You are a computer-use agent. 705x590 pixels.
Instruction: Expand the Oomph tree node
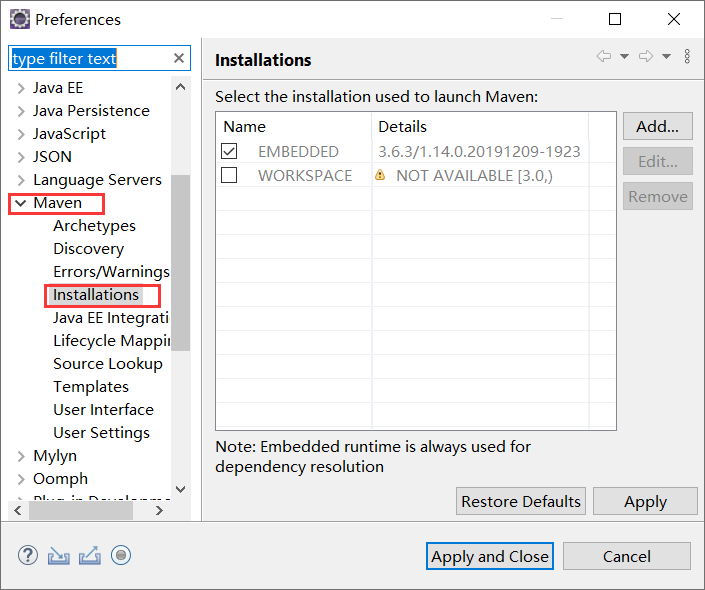(x=21, y=479)
